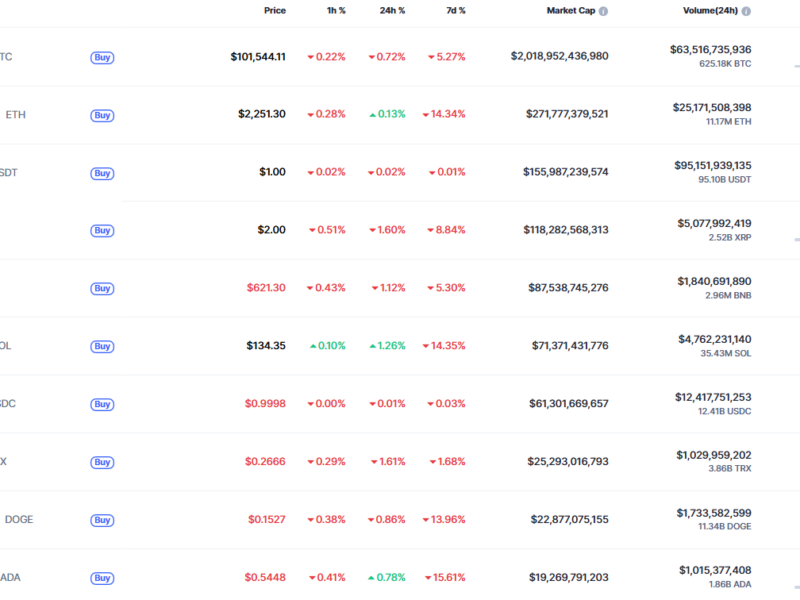
Task: Open the Volume(24h) info icon
Action: [x=746, y=11]
